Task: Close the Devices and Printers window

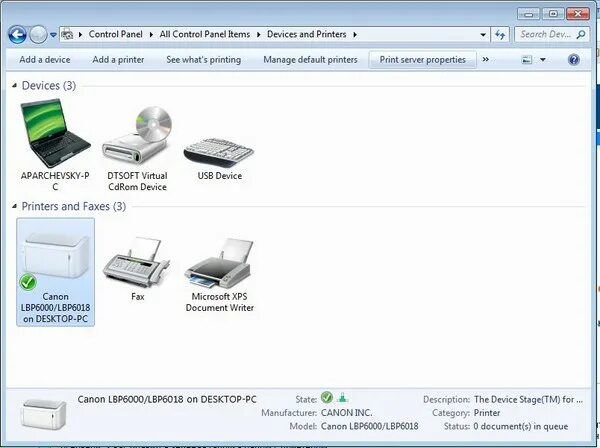Action: pos(577,14)
